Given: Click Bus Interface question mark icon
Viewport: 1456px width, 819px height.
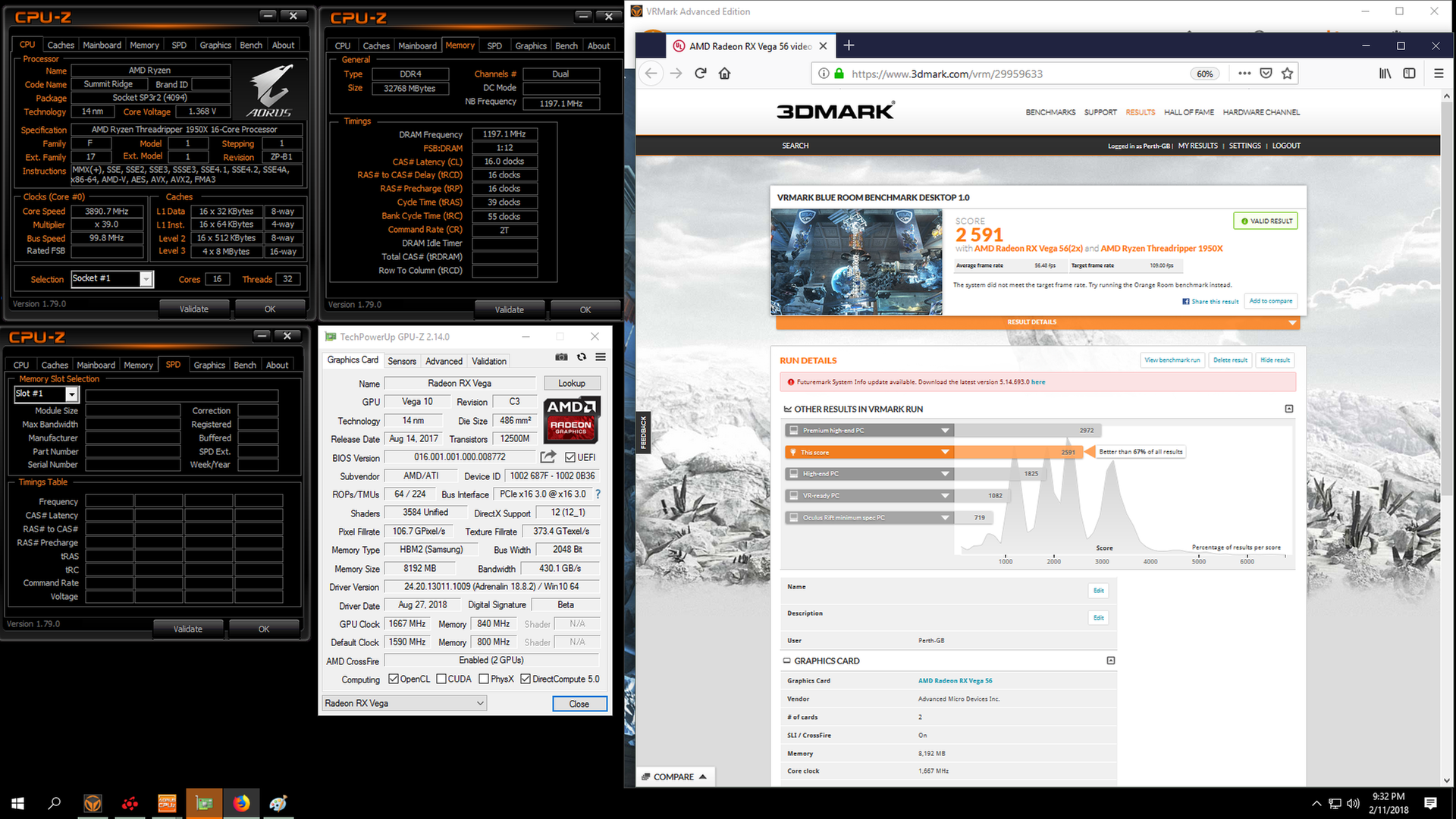Looking at the screenshot, I should (x=598, y=494).
